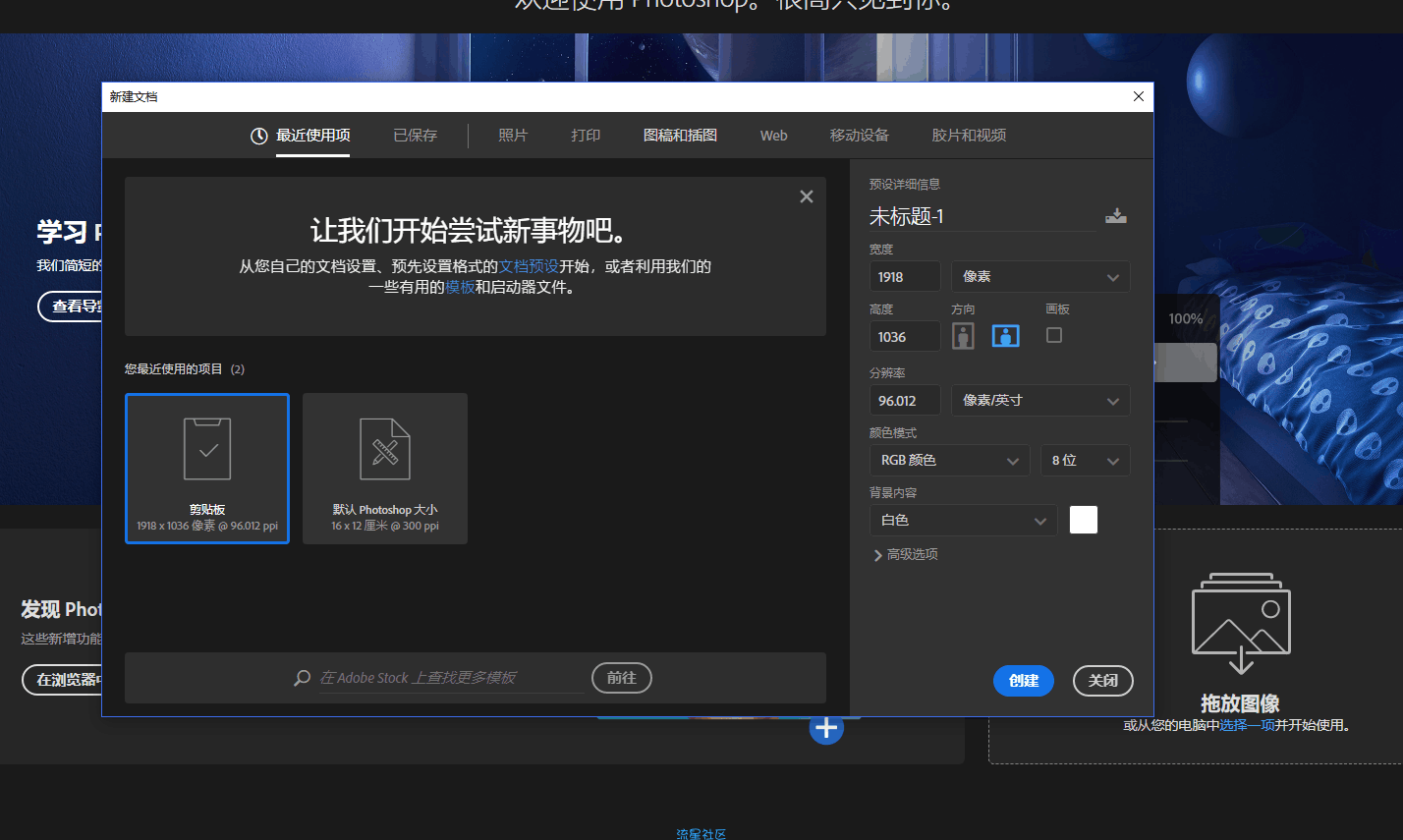Switch to the Web tab

(774, 136)
